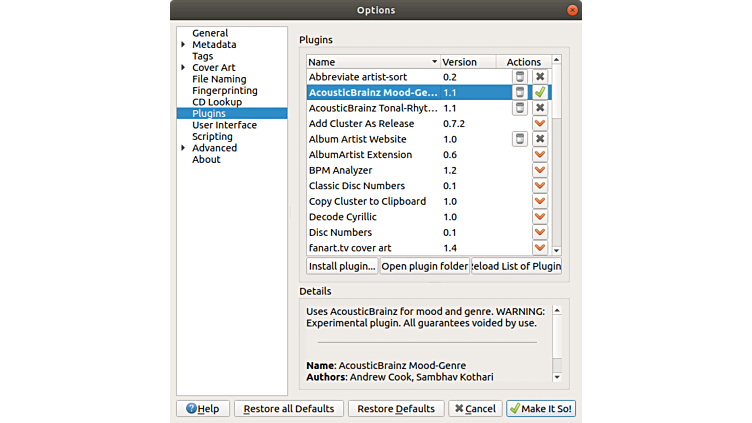Expand the Advanced options arrow
Screen dimensions: 752x423
[183, 148]
